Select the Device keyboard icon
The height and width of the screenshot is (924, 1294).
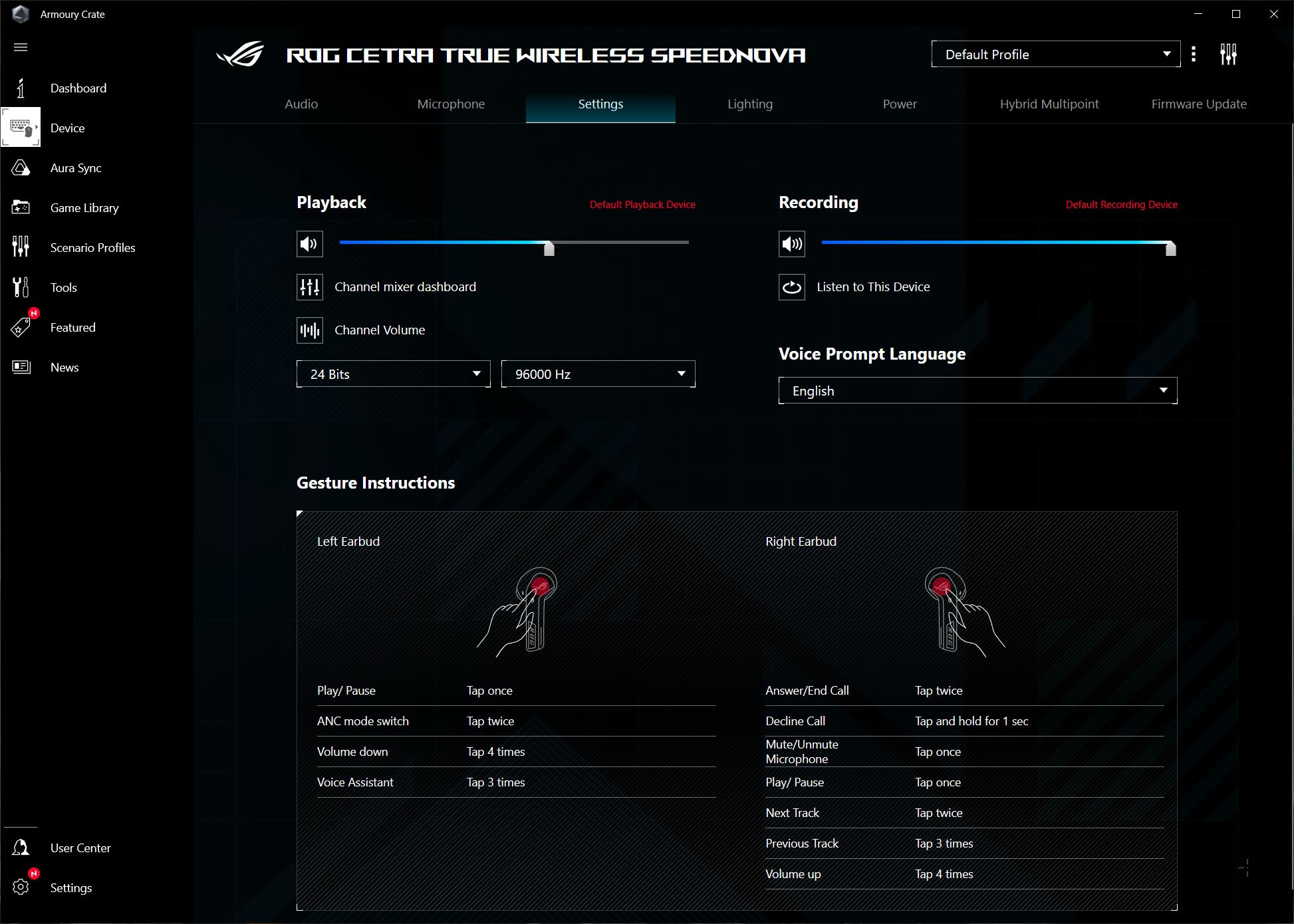[21, 127]
